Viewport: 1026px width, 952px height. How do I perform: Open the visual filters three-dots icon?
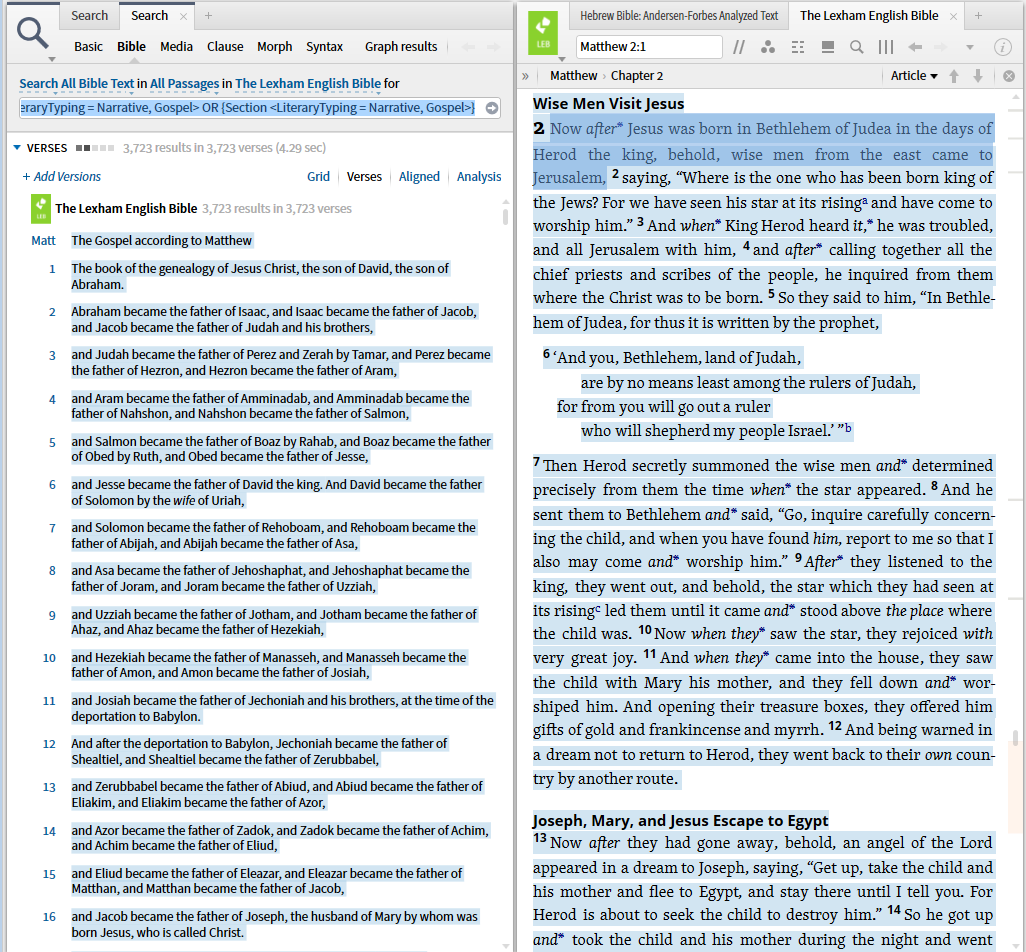point(768,47)
